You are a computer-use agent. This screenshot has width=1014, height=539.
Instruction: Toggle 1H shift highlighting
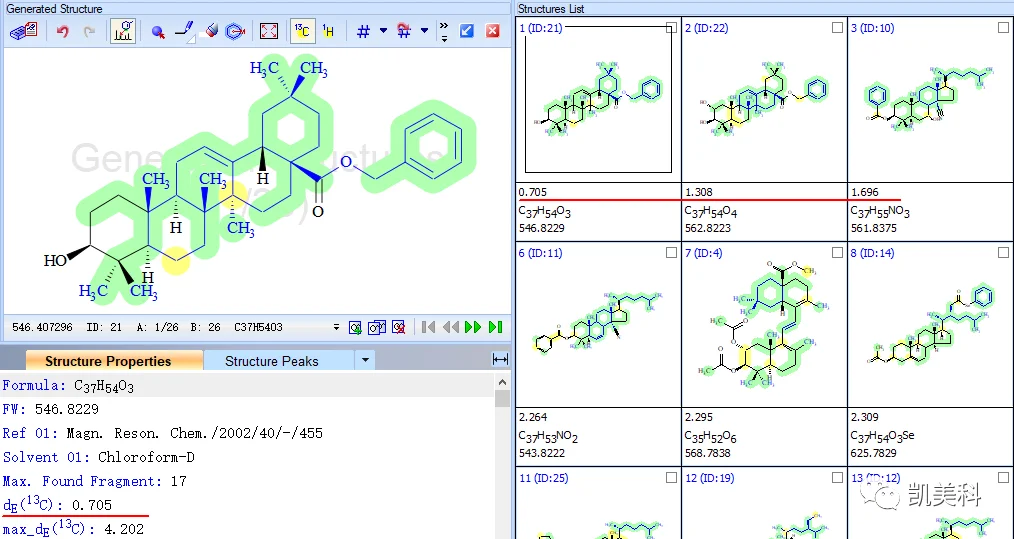[x=329, y=31]
